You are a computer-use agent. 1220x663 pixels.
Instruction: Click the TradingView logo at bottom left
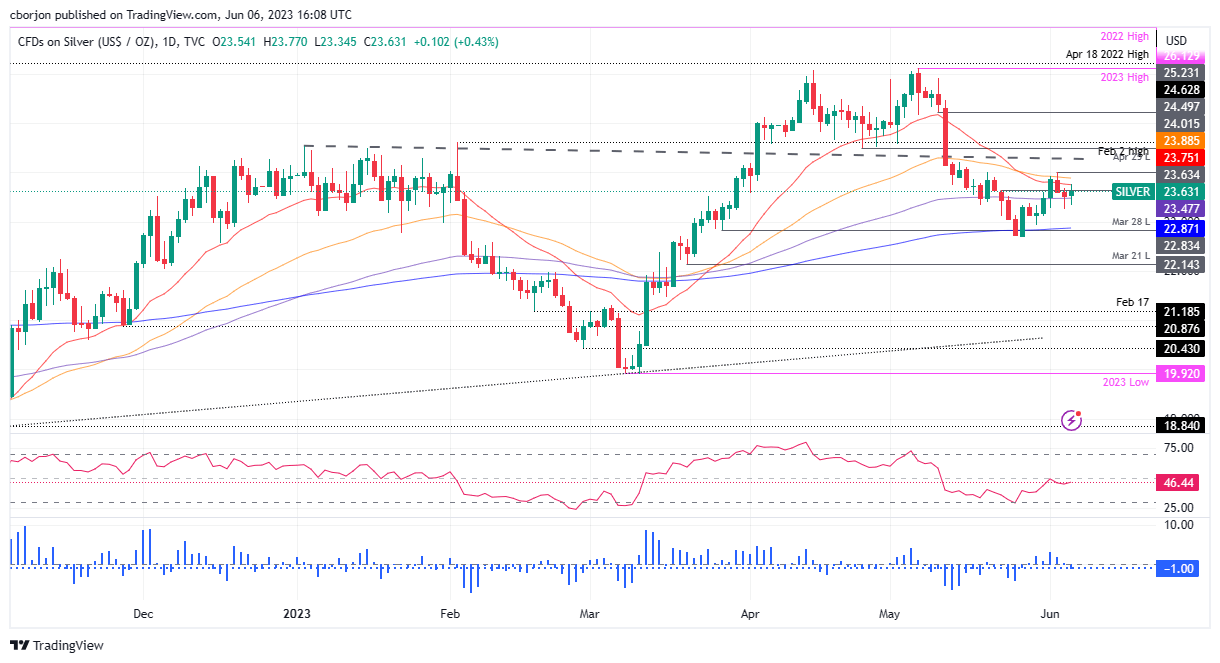[55, 646]
